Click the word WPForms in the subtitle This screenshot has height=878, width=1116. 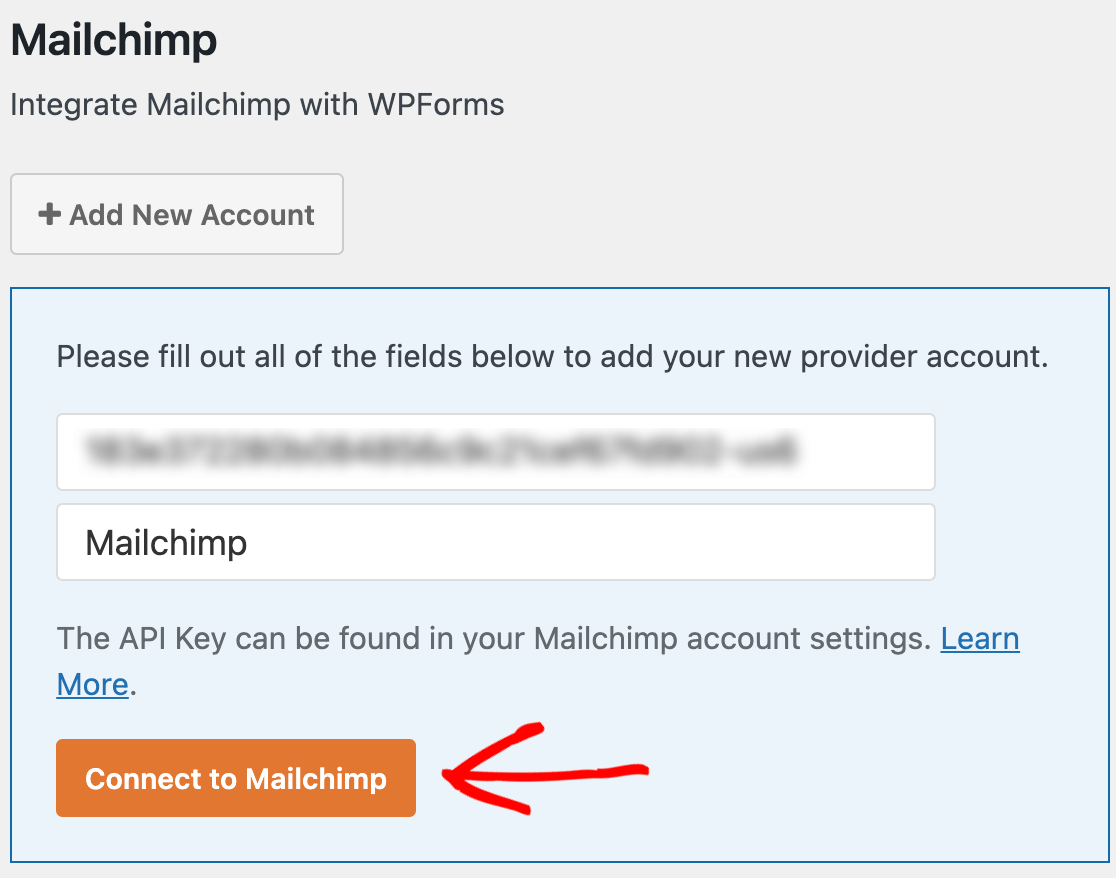tap(434, 104)
